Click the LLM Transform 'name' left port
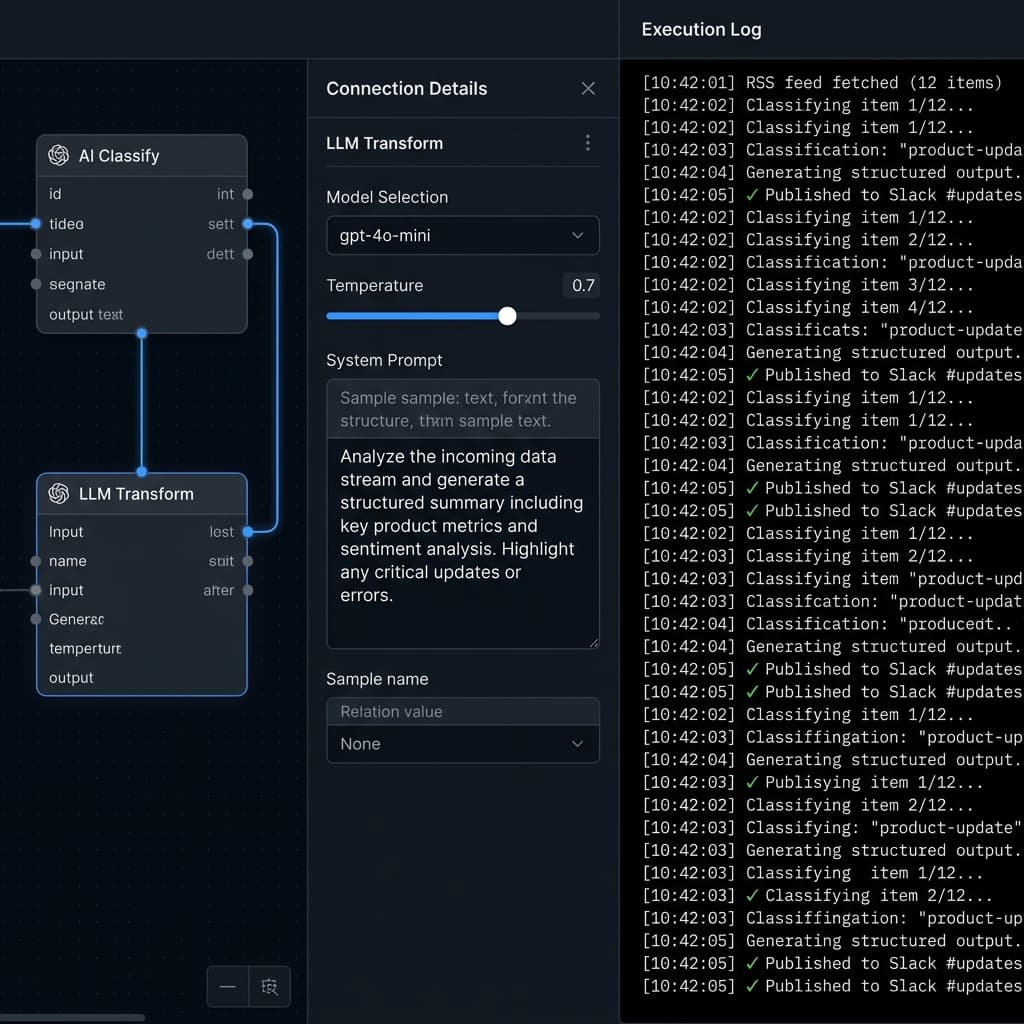Viewport: 1024px width, 1024px height. (36, 561)
